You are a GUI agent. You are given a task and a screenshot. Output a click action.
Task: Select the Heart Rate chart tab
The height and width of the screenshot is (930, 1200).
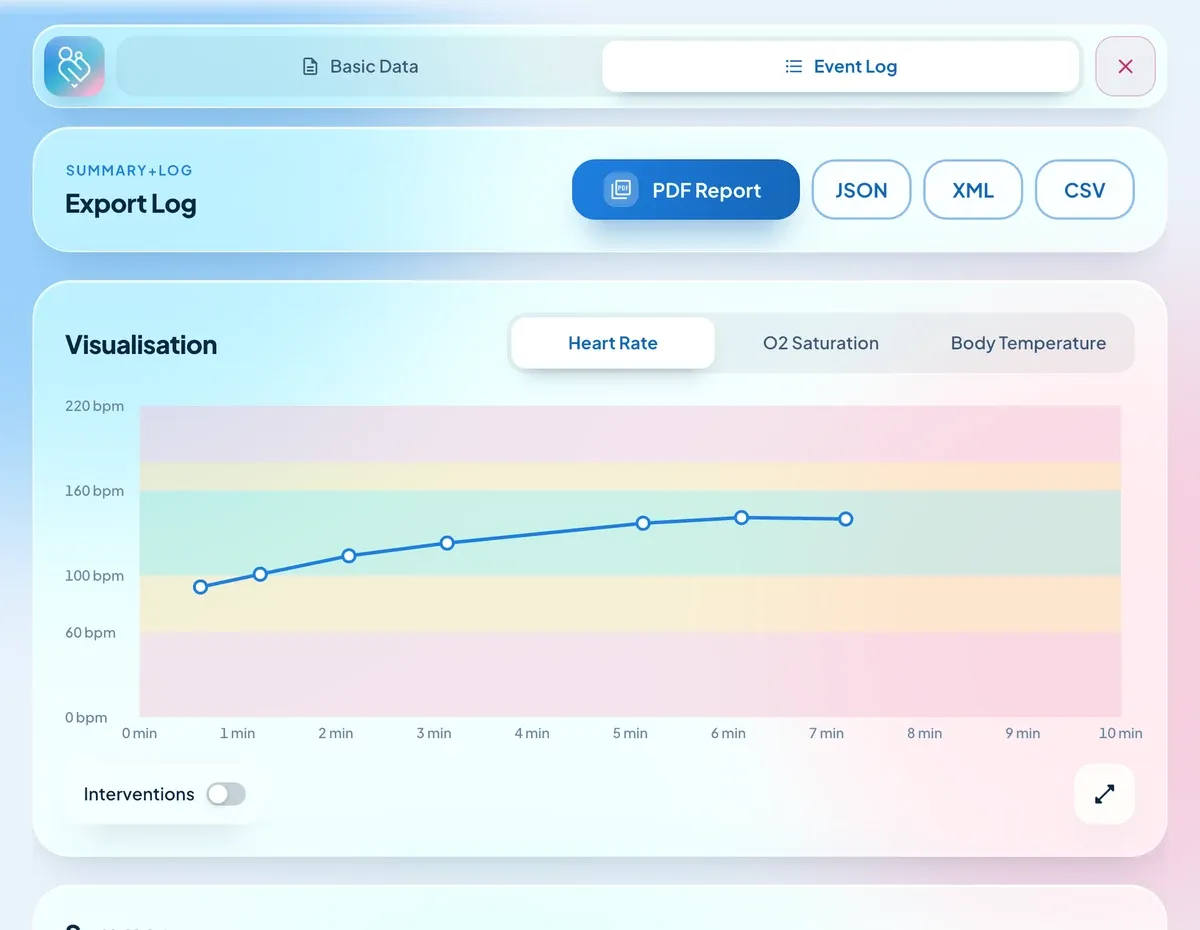point(613,343)
